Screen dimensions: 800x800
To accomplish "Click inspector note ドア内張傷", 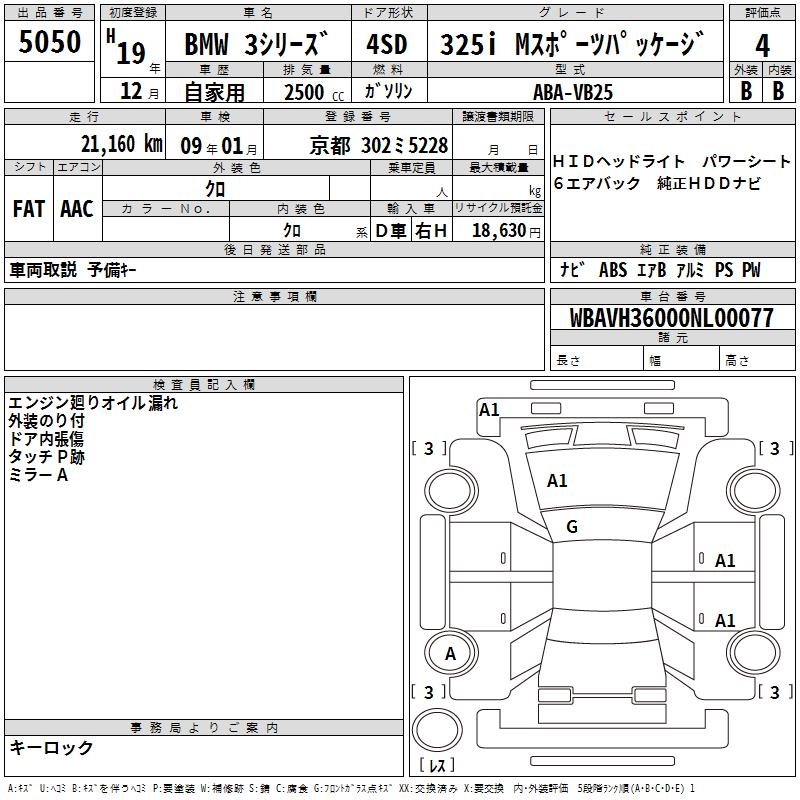I will pos(46,439).
